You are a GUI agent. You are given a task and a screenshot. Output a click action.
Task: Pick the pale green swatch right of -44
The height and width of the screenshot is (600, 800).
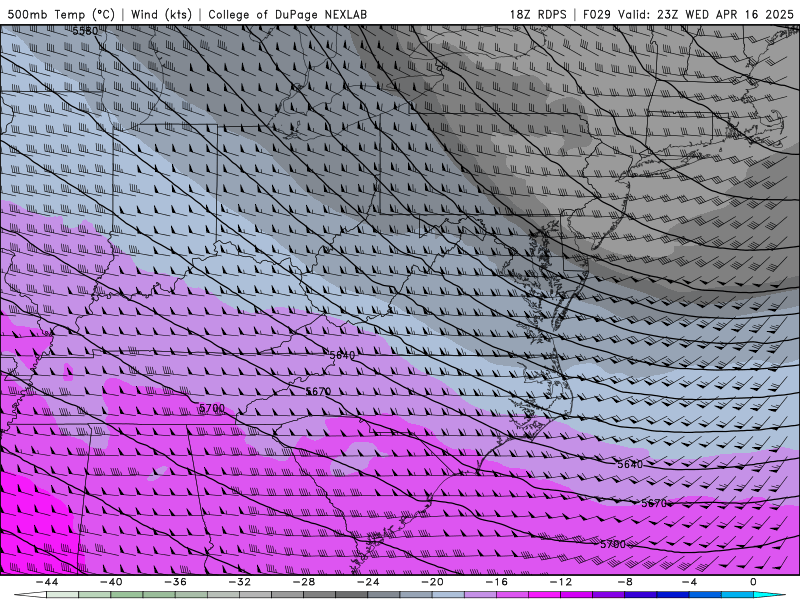click(62, 595)
